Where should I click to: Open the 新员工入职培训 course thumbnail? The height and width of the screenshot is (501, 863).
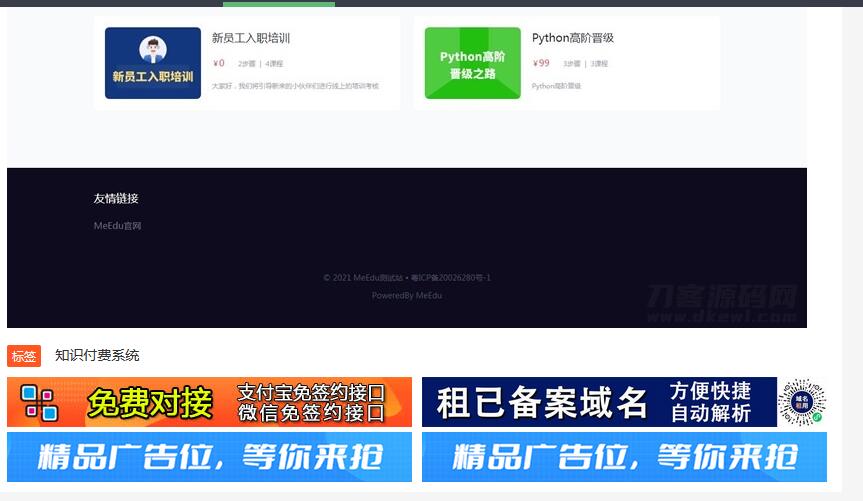(153, 63)
